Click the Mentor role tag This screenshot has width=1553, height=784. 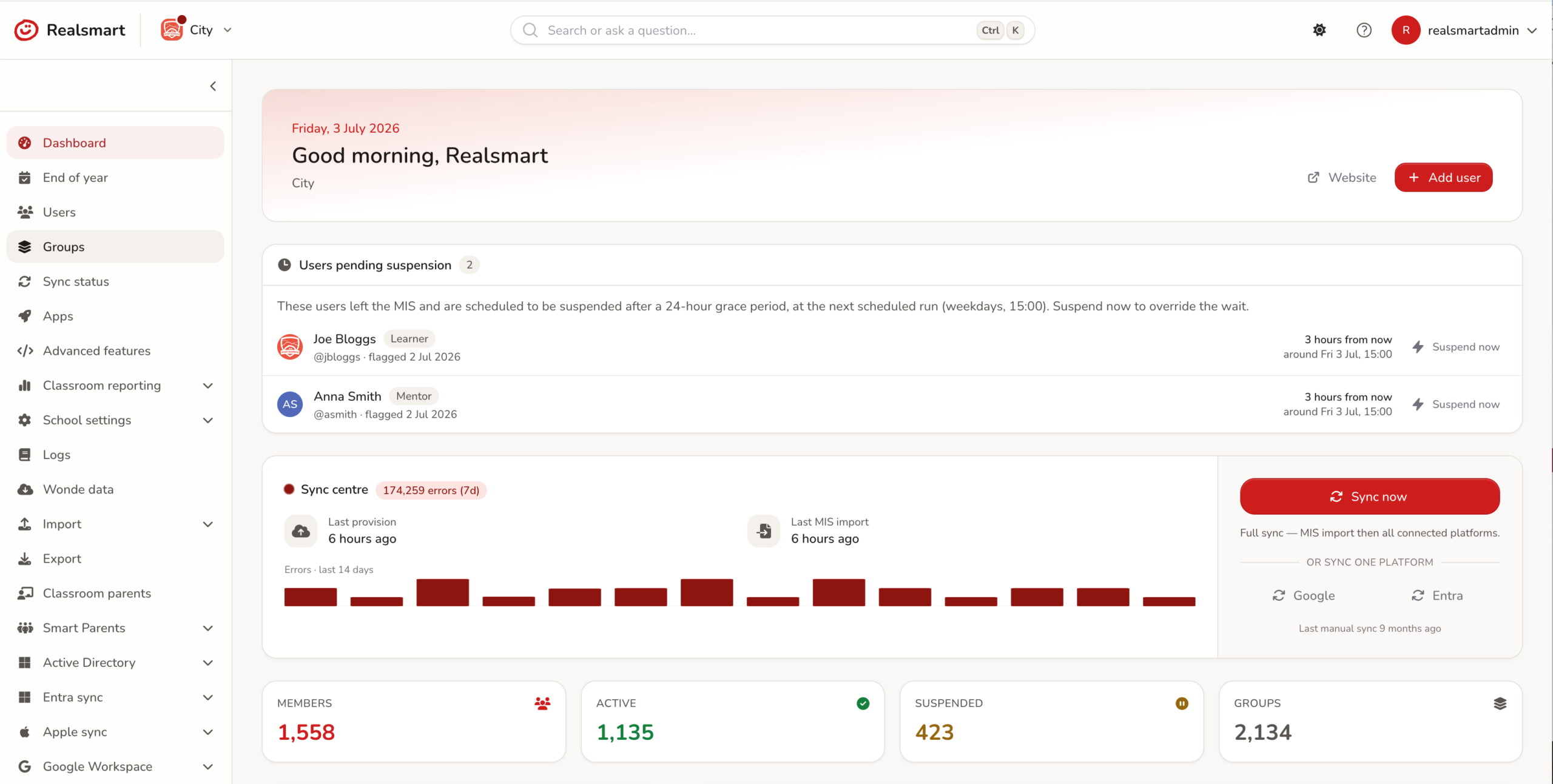pos(414,395)
